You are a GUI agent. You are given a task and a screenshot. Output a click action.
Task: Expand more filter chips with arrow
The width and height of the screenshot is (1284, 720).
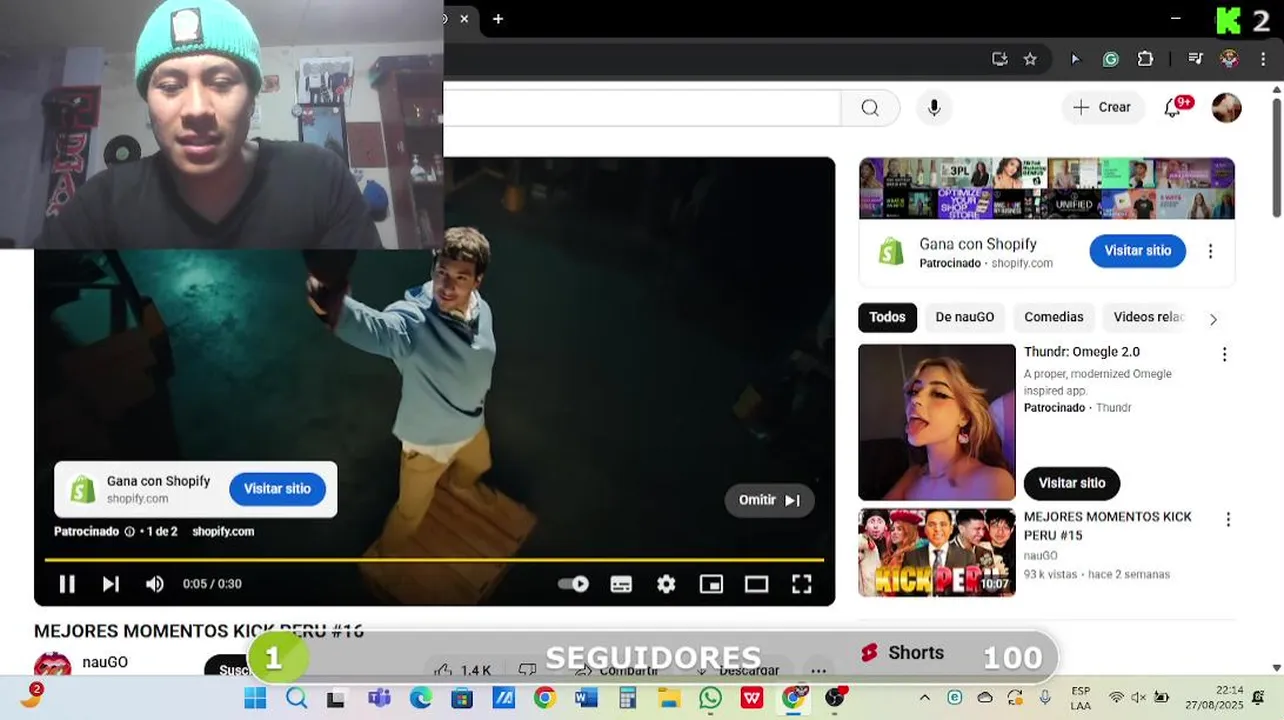[x=1213, y=319]
